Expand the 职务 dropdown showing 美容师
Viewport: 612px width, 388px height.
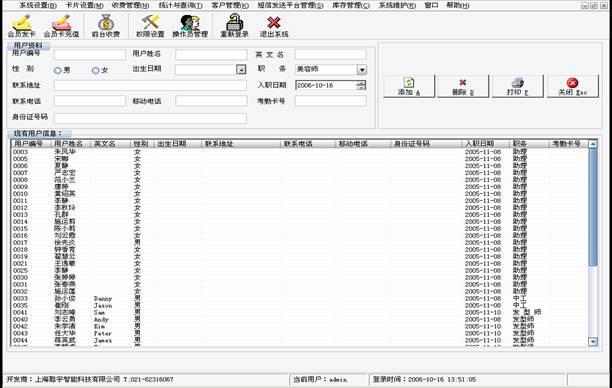362,69
